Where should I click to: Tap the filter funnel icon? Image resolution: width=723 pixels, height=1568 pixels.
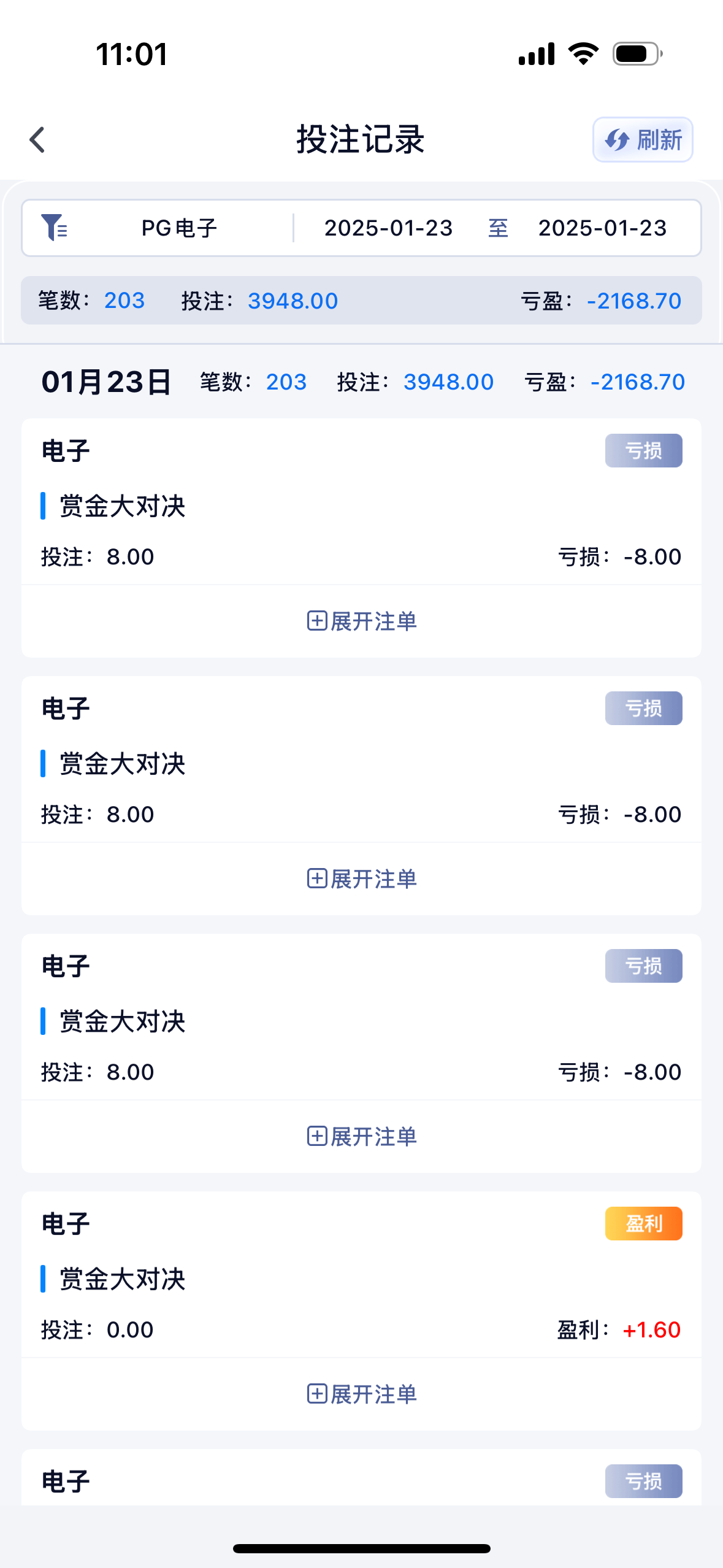54,228
